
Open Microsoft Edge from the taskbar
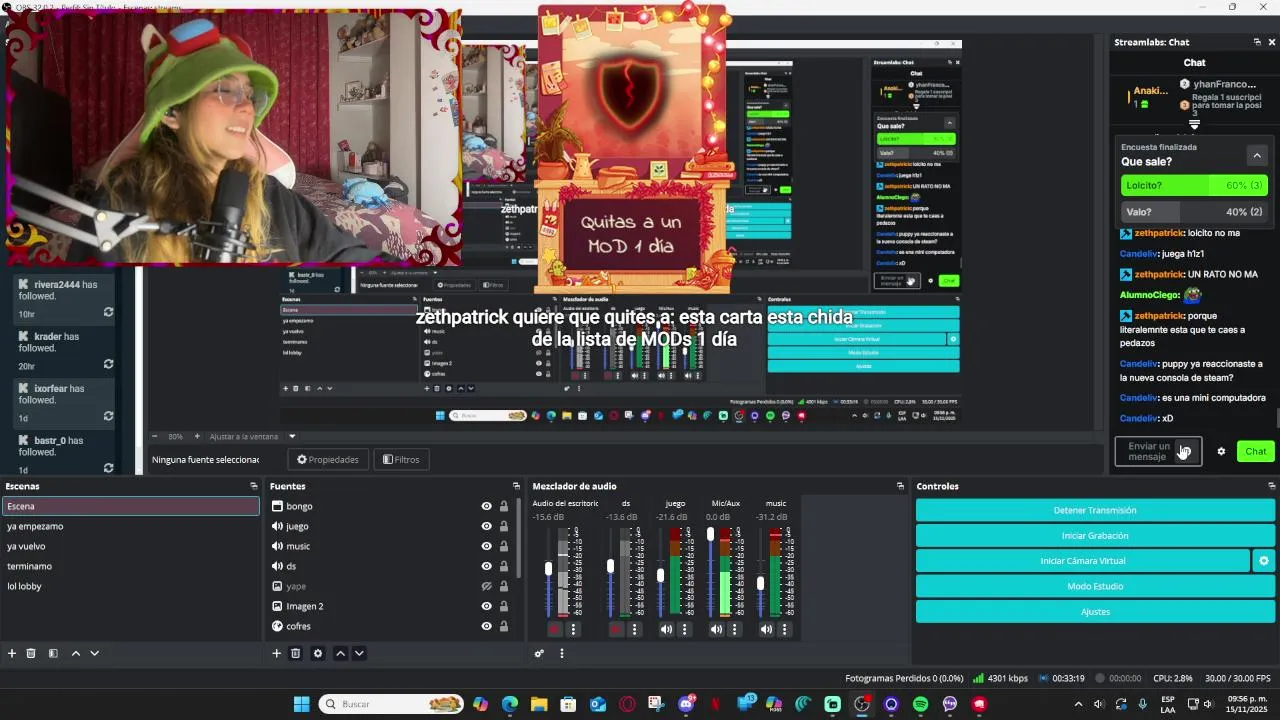[x=510, y=704]
